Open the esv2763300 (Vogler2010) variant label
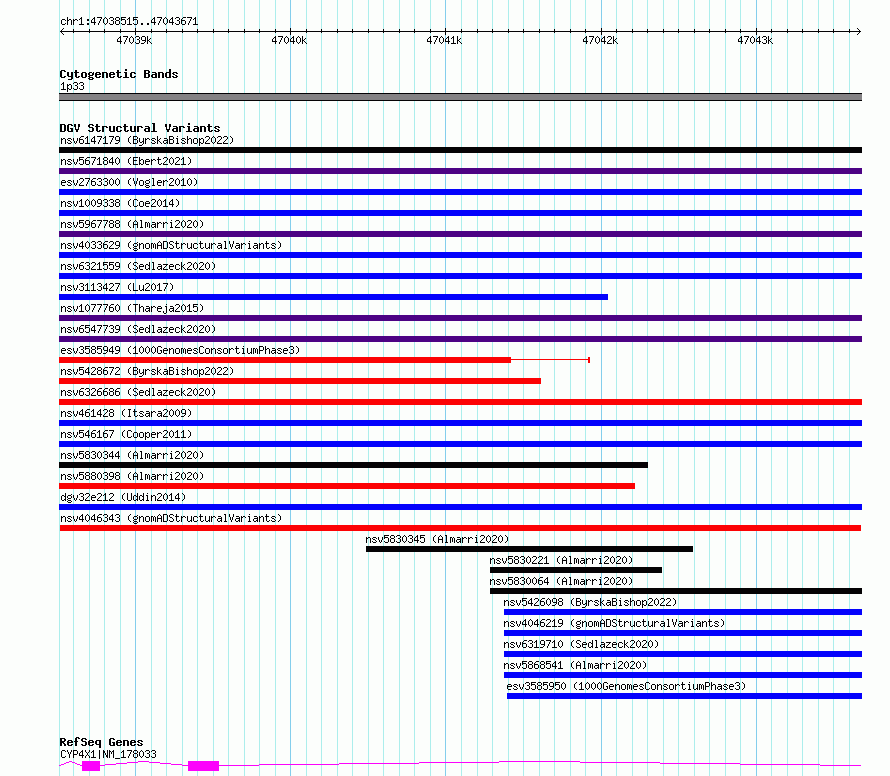 click(x=129, y=182)
